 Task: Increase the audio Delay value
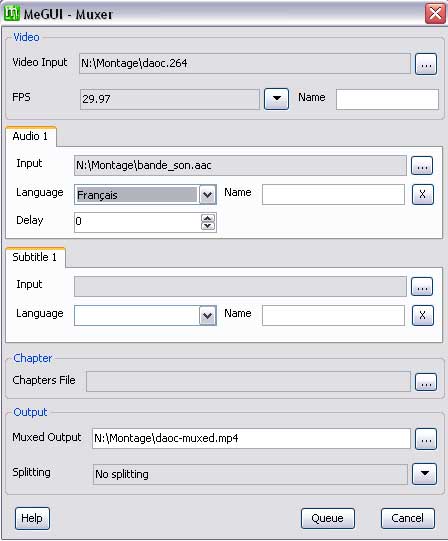(208, 218)
